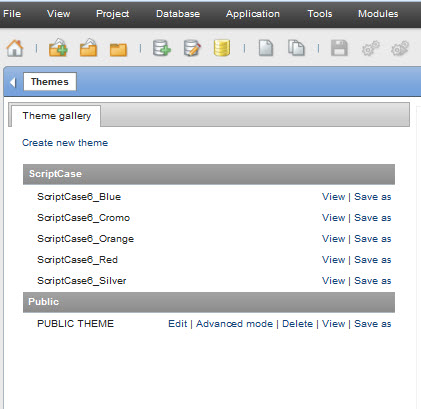Click the Home house icon
The image size is (421, 409).
pyautogui.click(x=15, y=48)
